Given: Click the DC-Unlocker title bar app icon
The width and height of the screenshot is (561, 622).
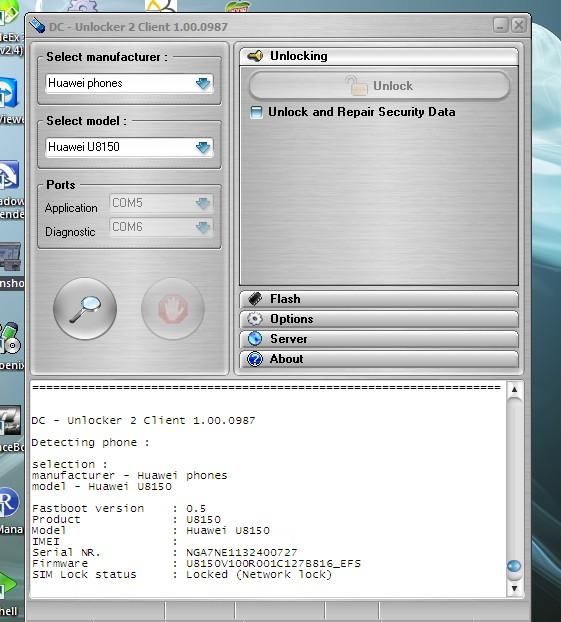Looking at the screenshot, I should (37, 25).
